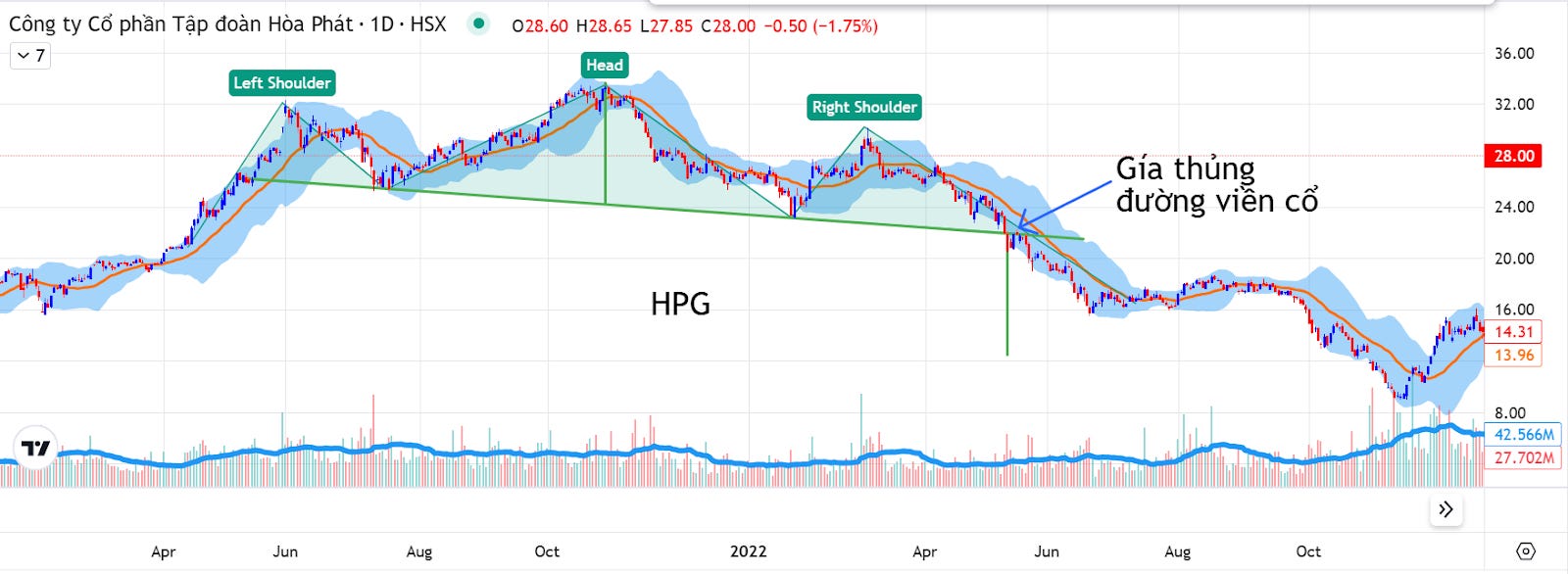Image resolution: width=1568 pixels, height=574 pixels.
Task: Click the high value H28.65
Action: (604, 26)
